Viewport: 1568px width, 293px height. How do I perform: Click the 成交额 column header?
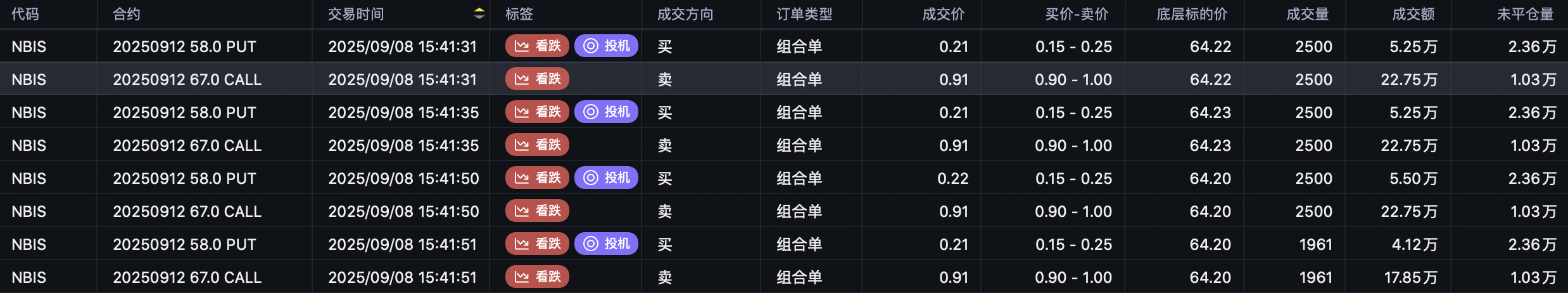[1413, 14]
